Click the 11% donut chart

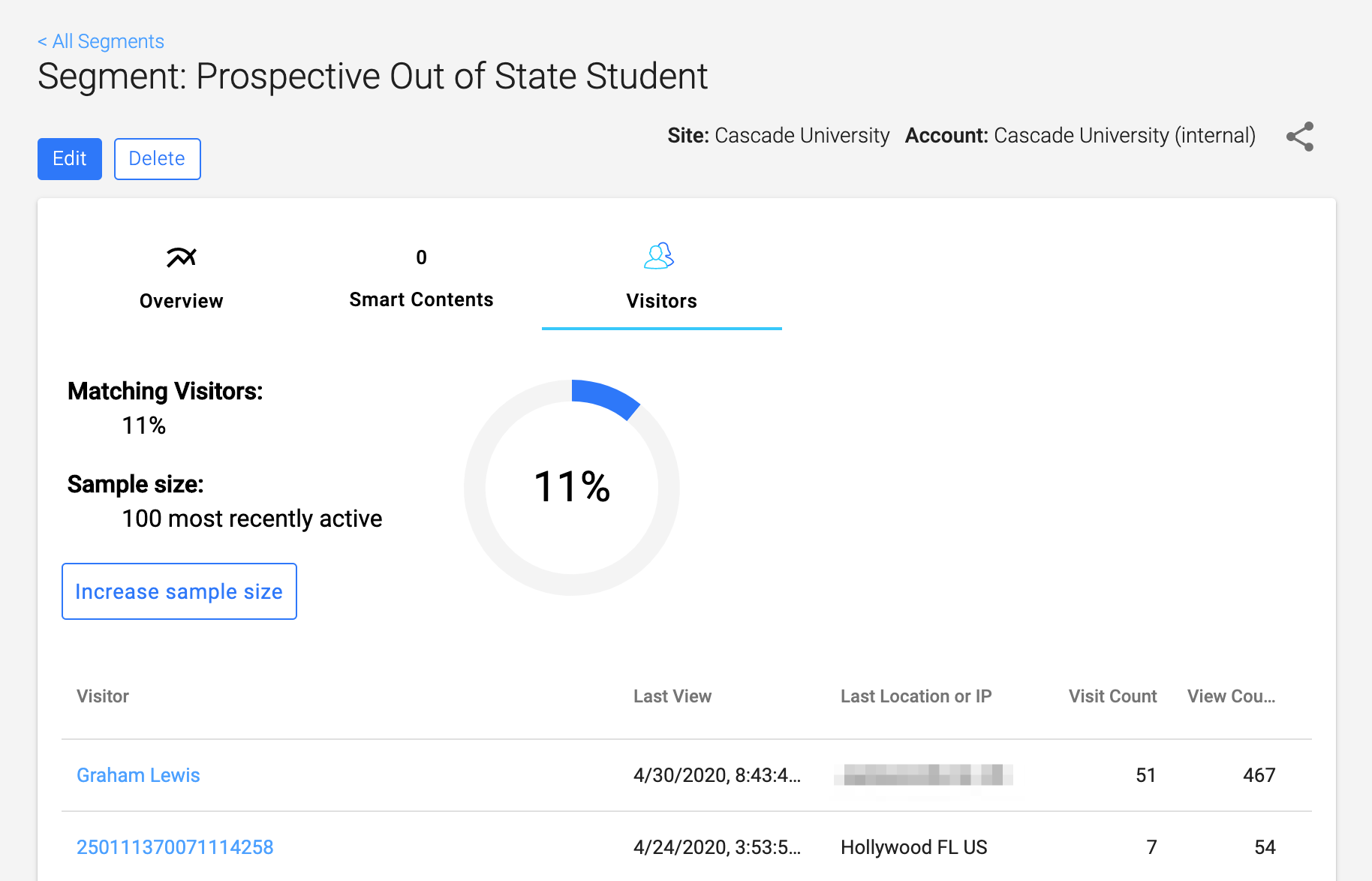click(572, 487)
